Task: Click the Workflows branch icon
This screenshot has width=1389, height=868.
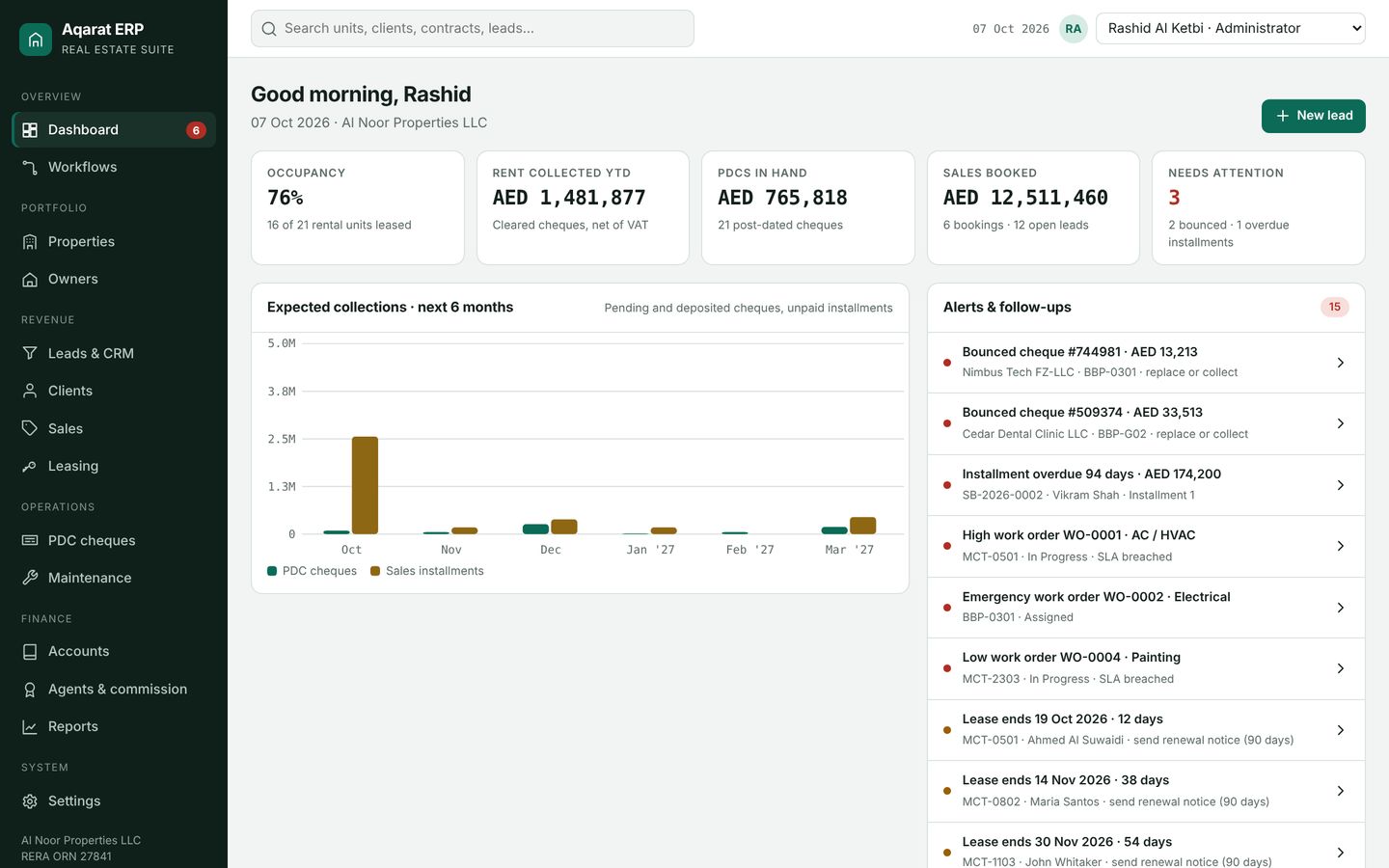Action: click(x=30, y=167)
